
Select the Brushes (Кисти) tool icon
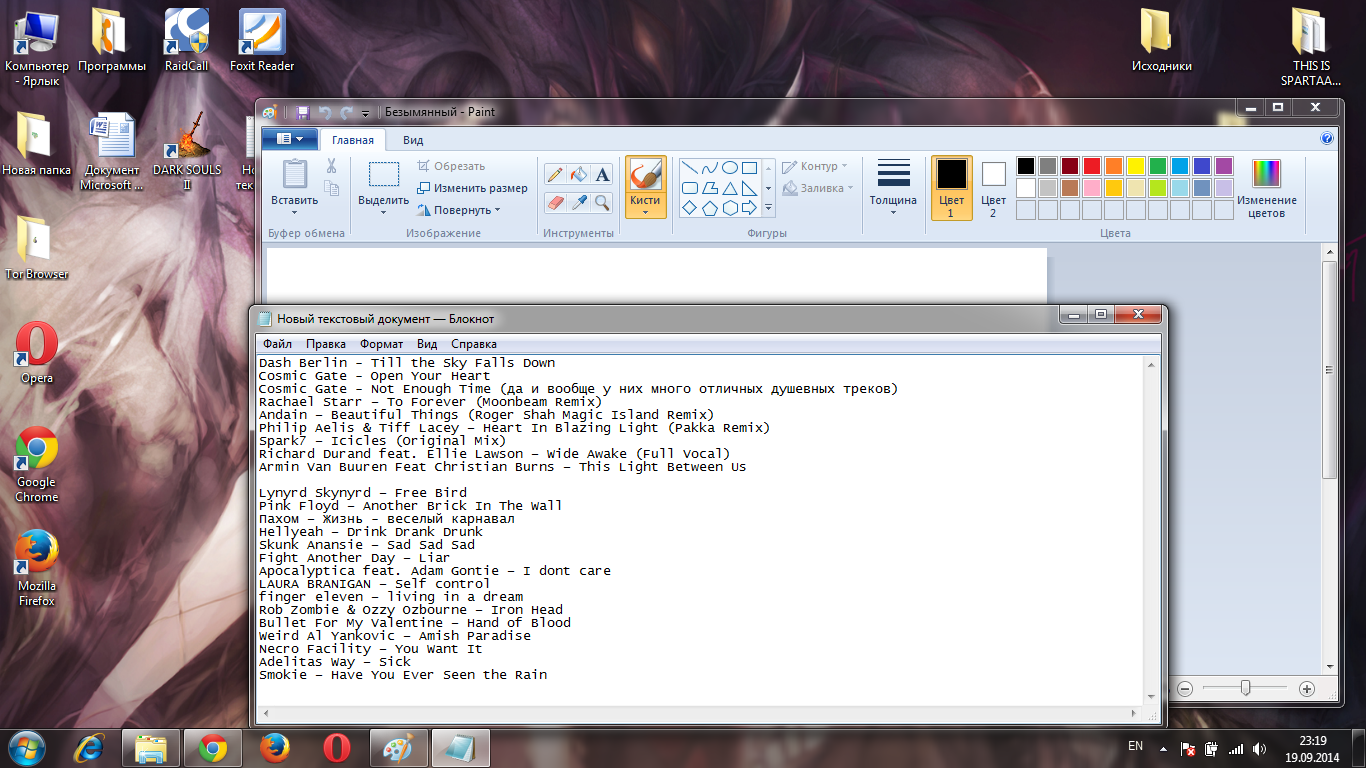[x=645, y=175]
